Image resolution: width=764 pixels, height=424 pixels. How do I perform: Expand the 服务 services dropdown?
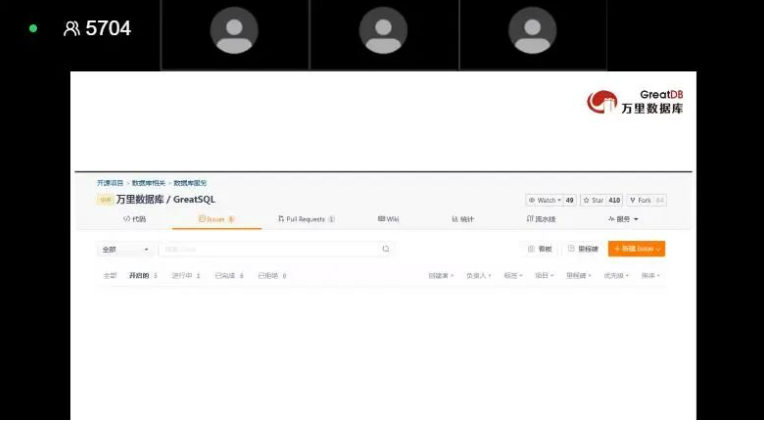click(623, 219)
